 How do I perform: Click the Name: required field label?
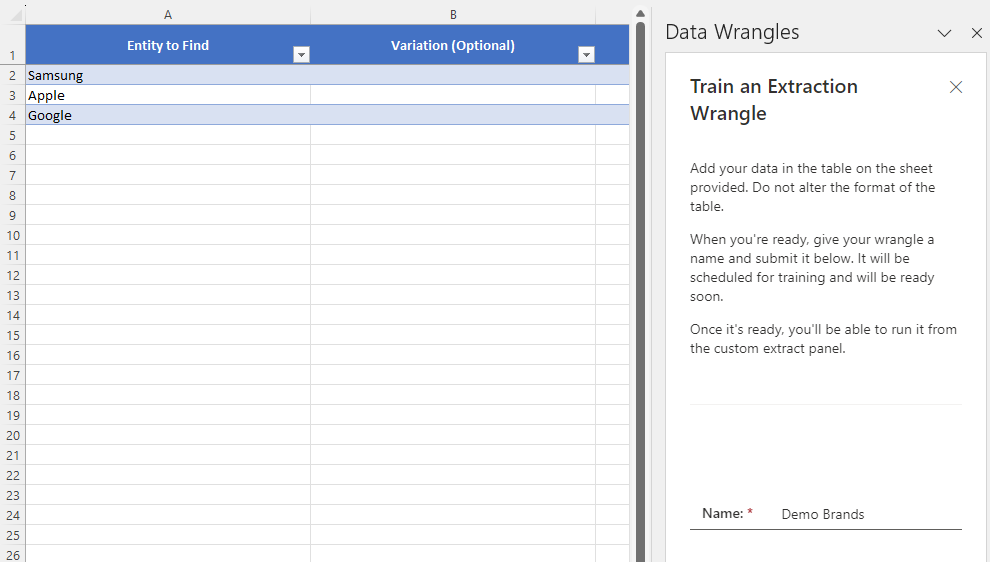pos(727,513)
